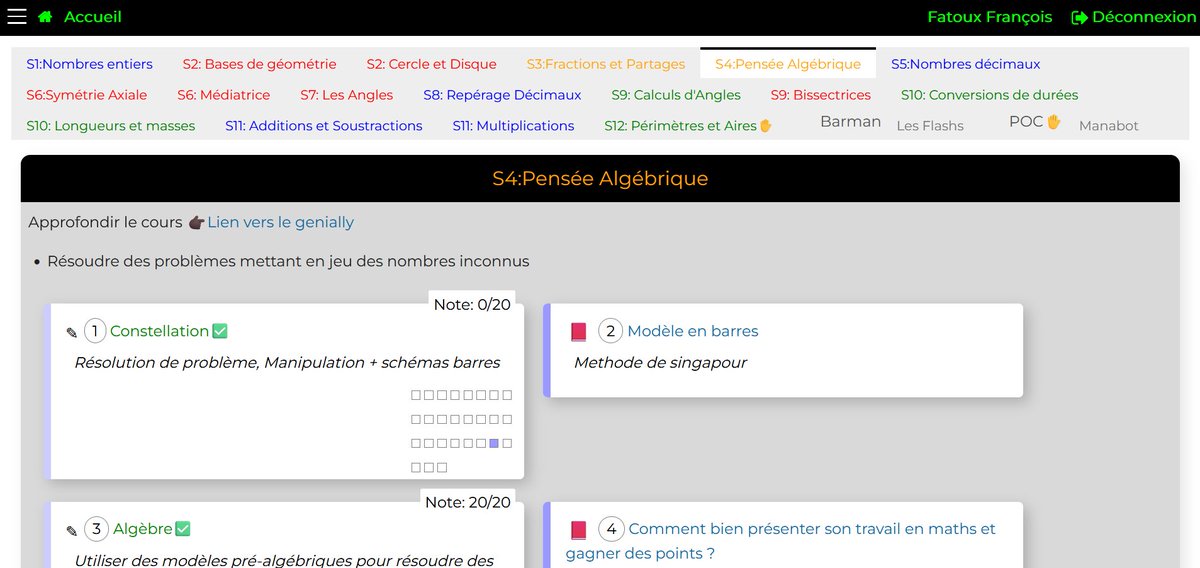Click the S4:Pensée Algébrique section header
The height and width of the screenshot is (568, 1200).
point(600,179)
